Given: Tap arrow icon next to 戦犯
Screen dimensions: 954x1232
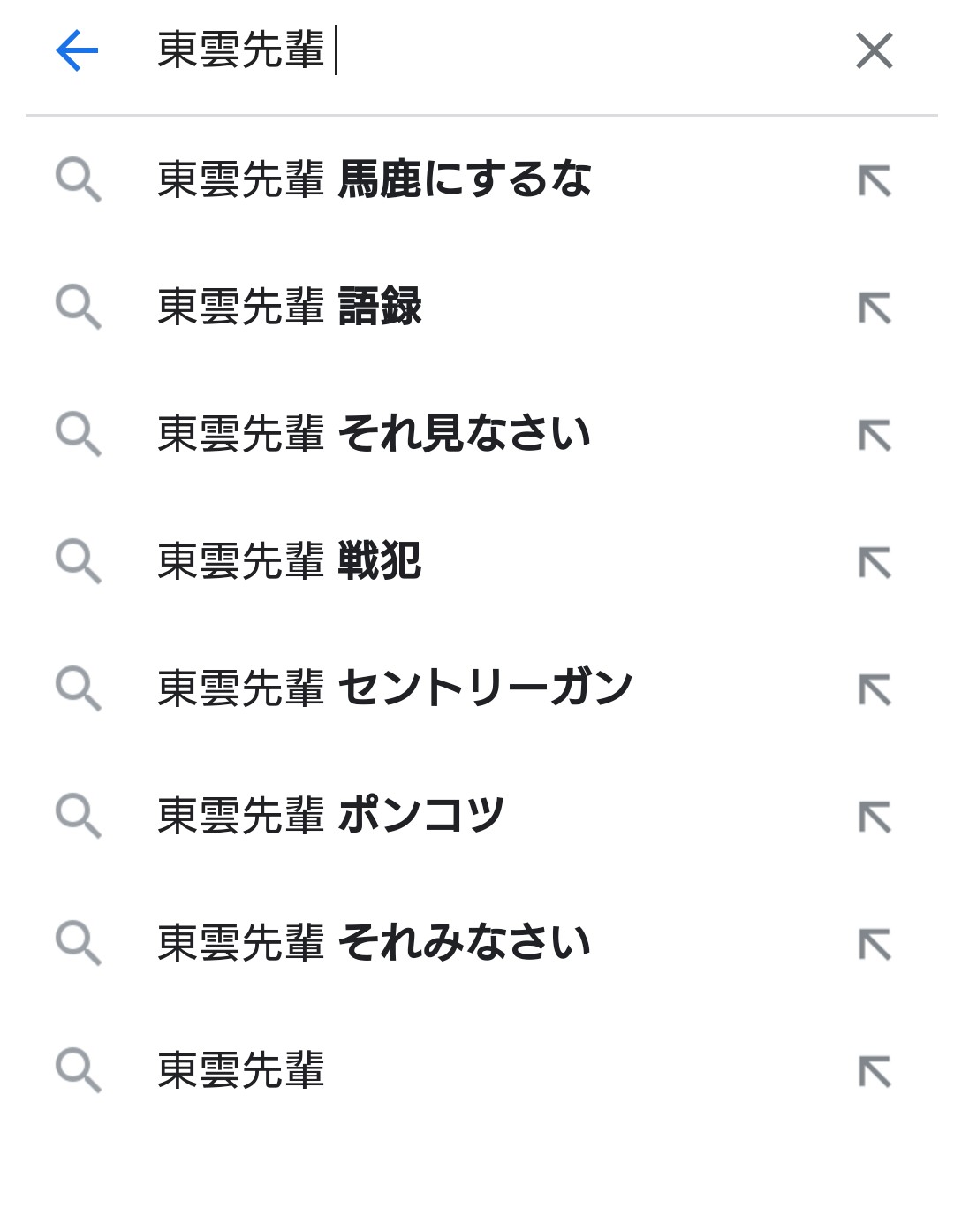Looking at the screenshot, I should [874, 563].
